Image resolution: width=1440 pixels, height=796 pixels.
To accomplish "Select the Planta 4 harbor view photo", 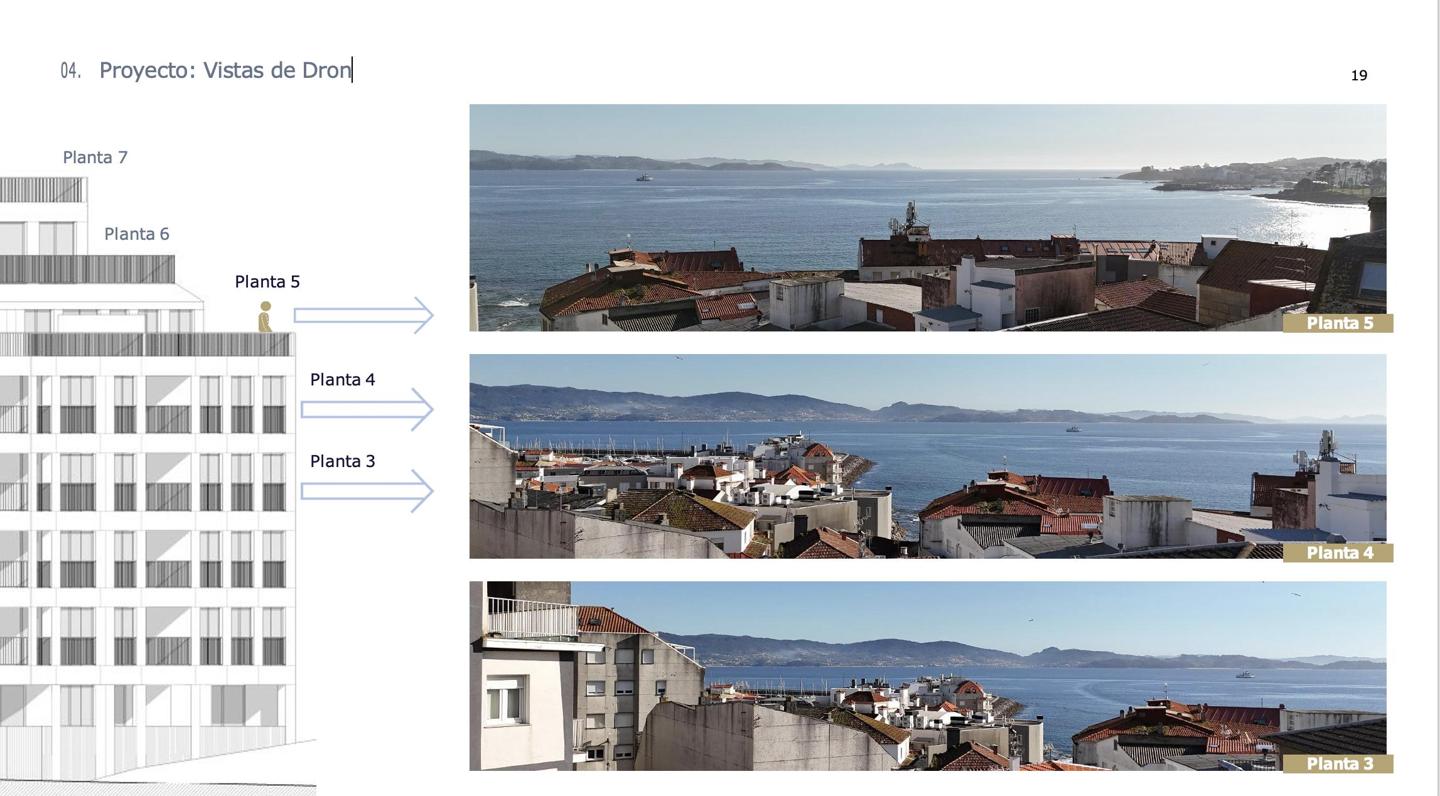I will pyautogui.click(x=928, y=456).
